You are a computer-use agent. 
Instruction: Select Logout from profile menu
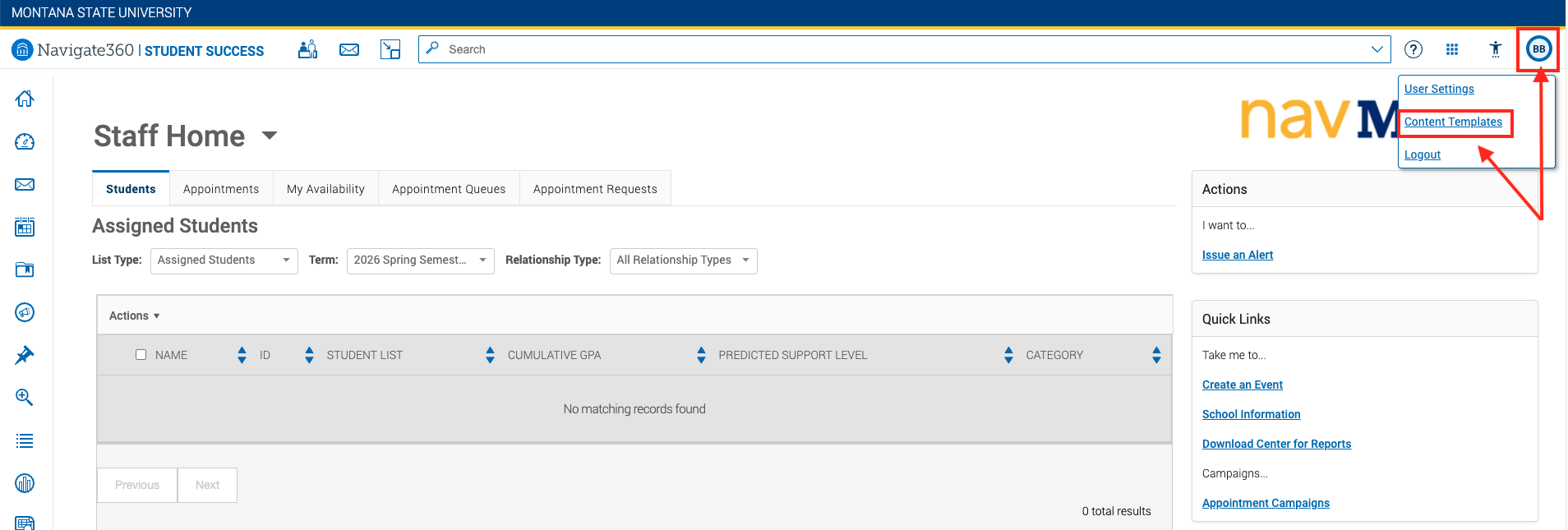tap(1423, 154)
